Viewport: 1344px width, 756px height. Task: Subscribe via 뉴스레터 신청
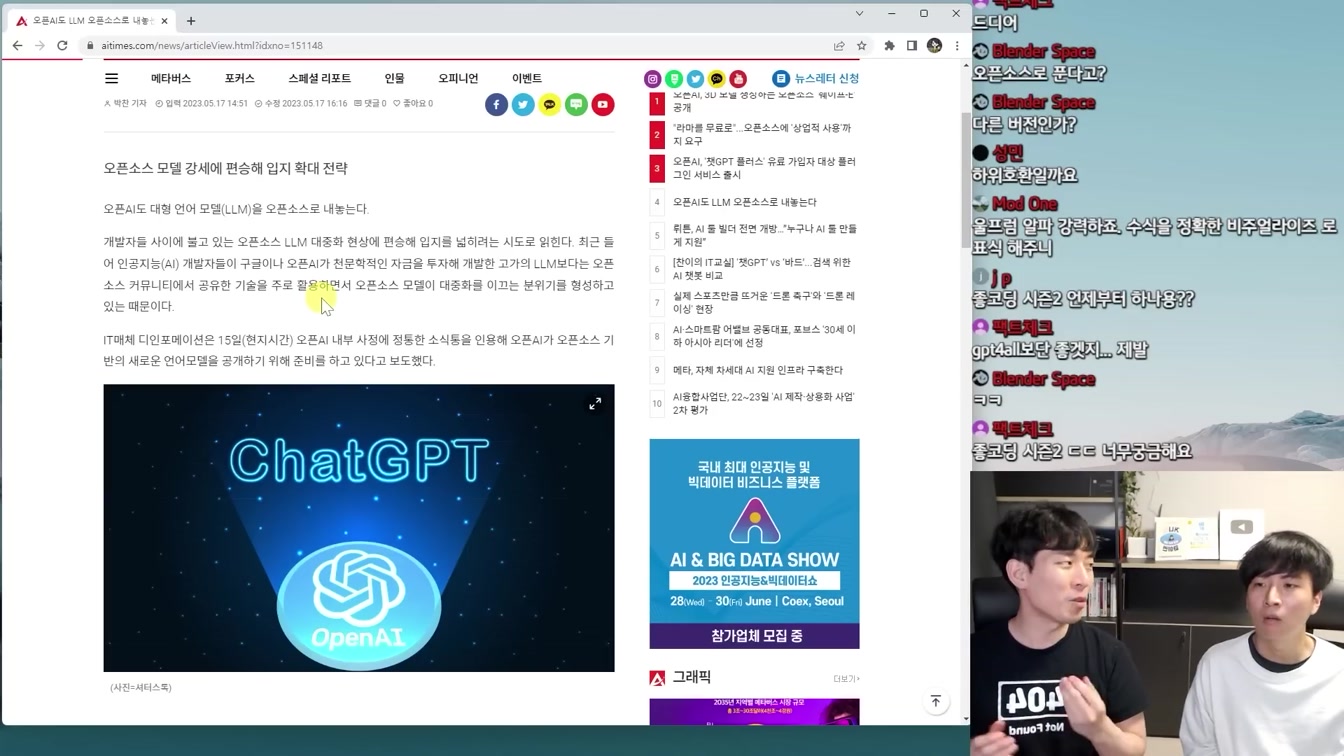point(816,78)
